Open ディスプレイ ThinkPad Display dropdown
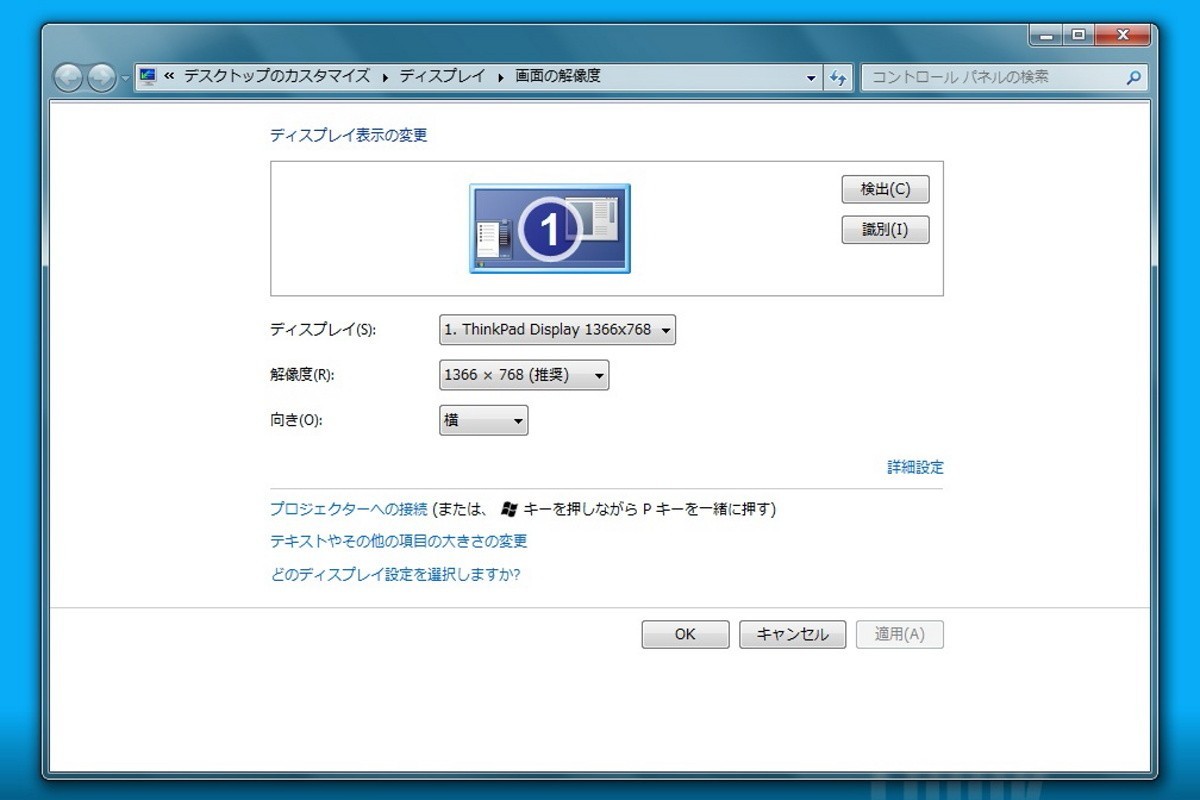 pyautogui.click(x=557, y=329)
